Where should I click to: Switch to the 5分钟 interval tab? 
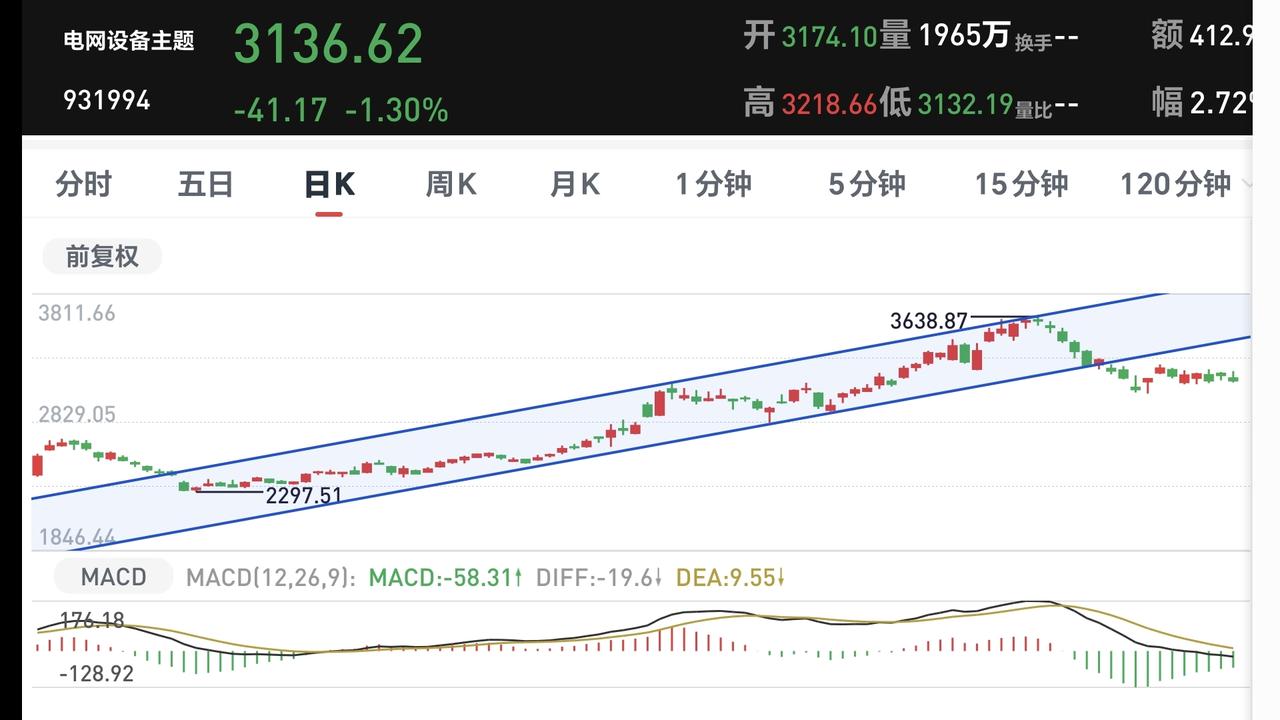[867, 184]
